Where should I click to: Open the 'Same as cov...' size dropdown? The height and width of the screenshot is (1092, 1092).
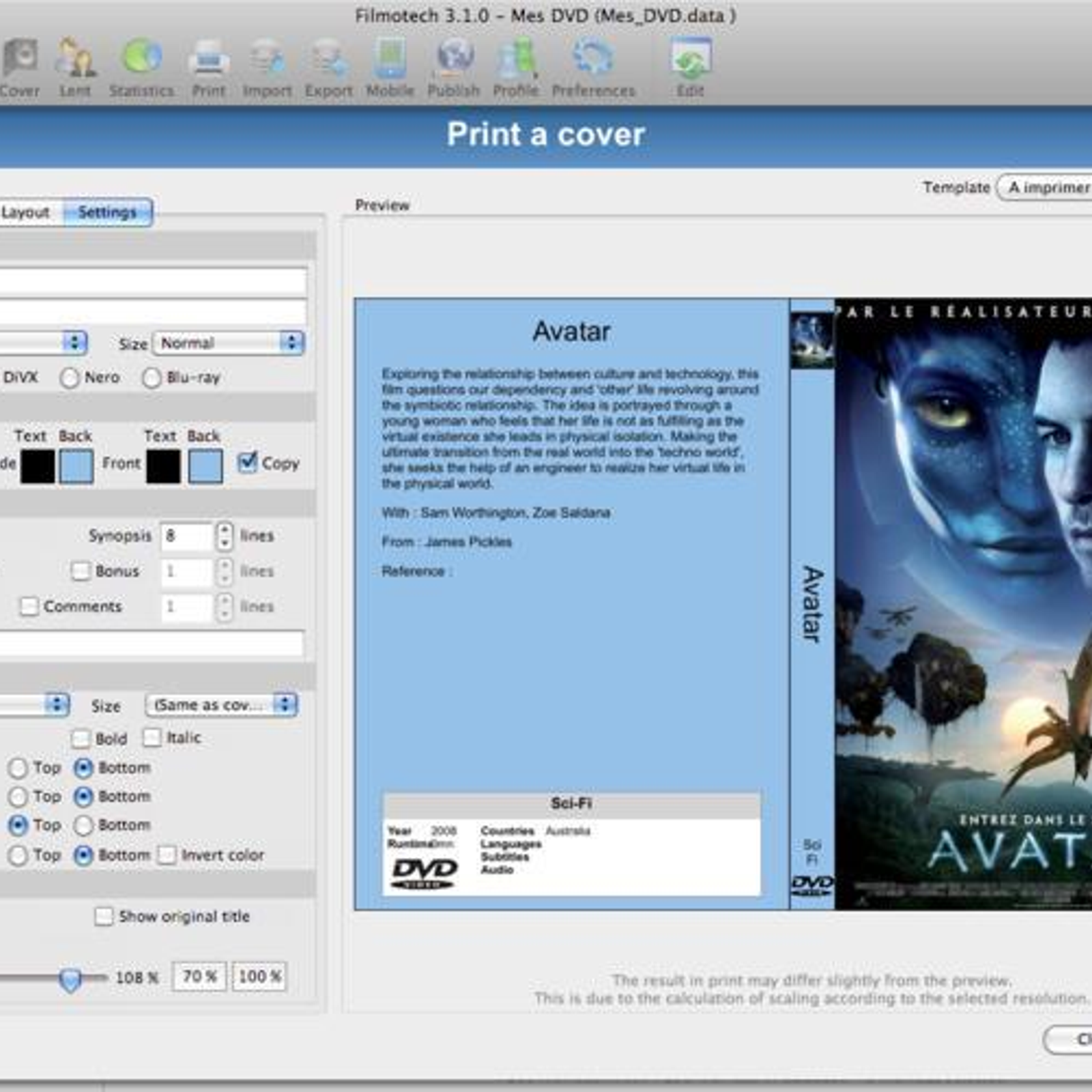coord(221,705)
